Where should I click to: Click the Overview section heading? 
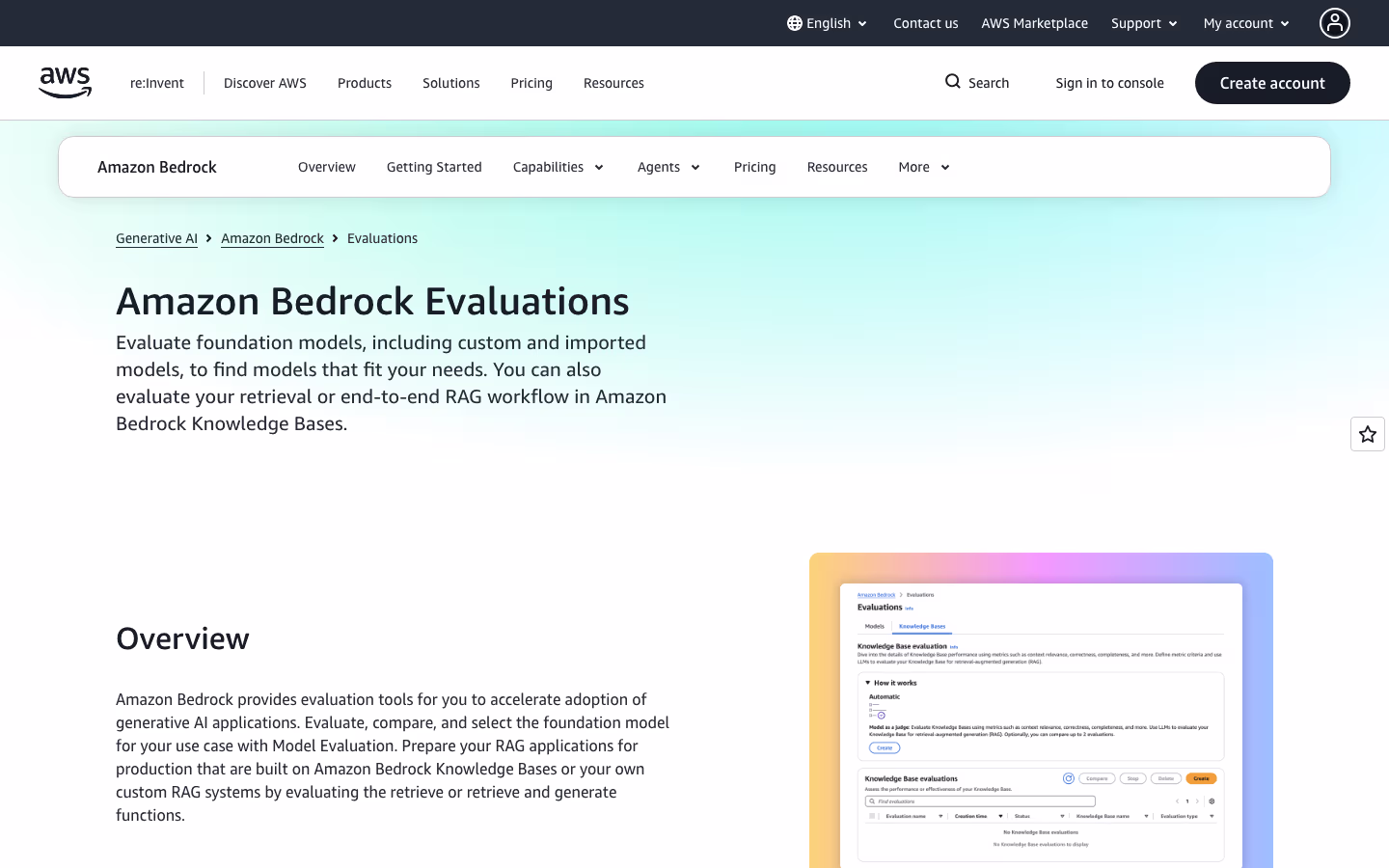tap(182, 638)
